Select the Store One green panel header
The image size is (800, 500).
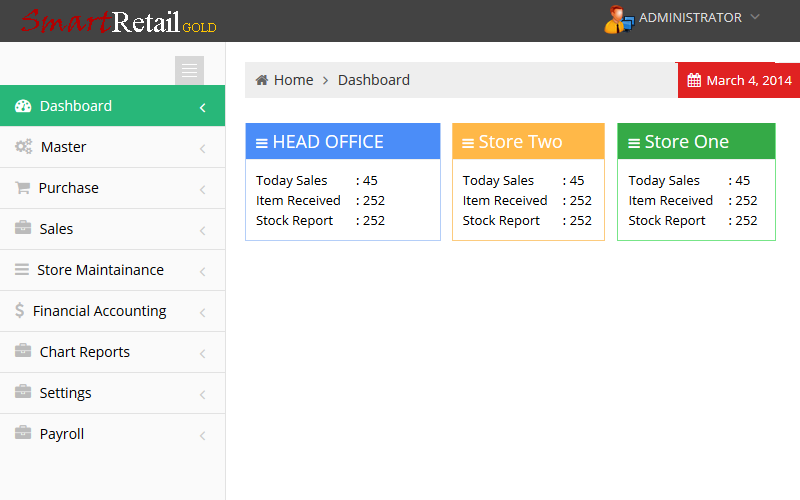[x=696, y=142]
